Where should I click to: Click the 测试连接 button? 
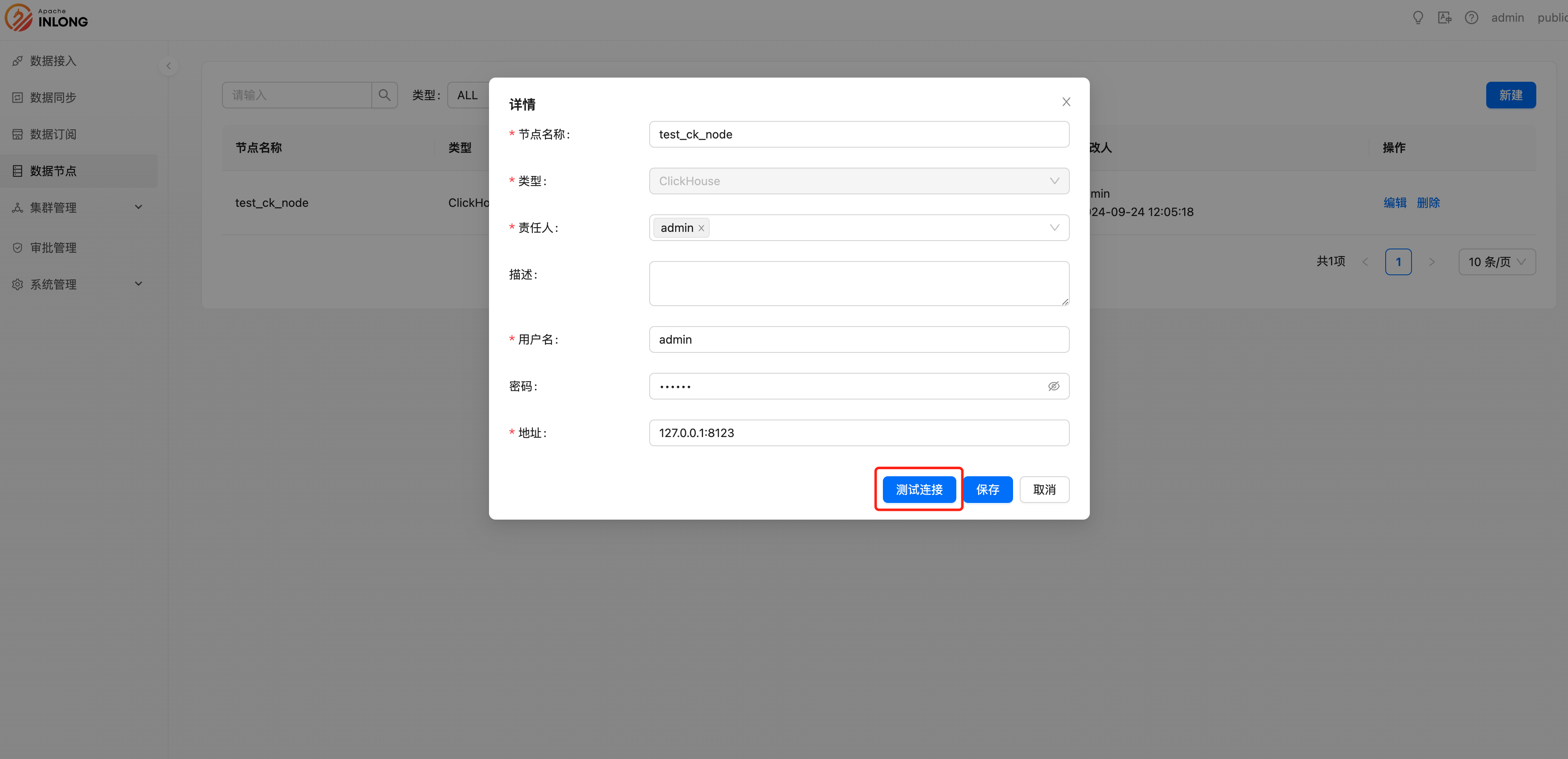(x=918, y=489)
